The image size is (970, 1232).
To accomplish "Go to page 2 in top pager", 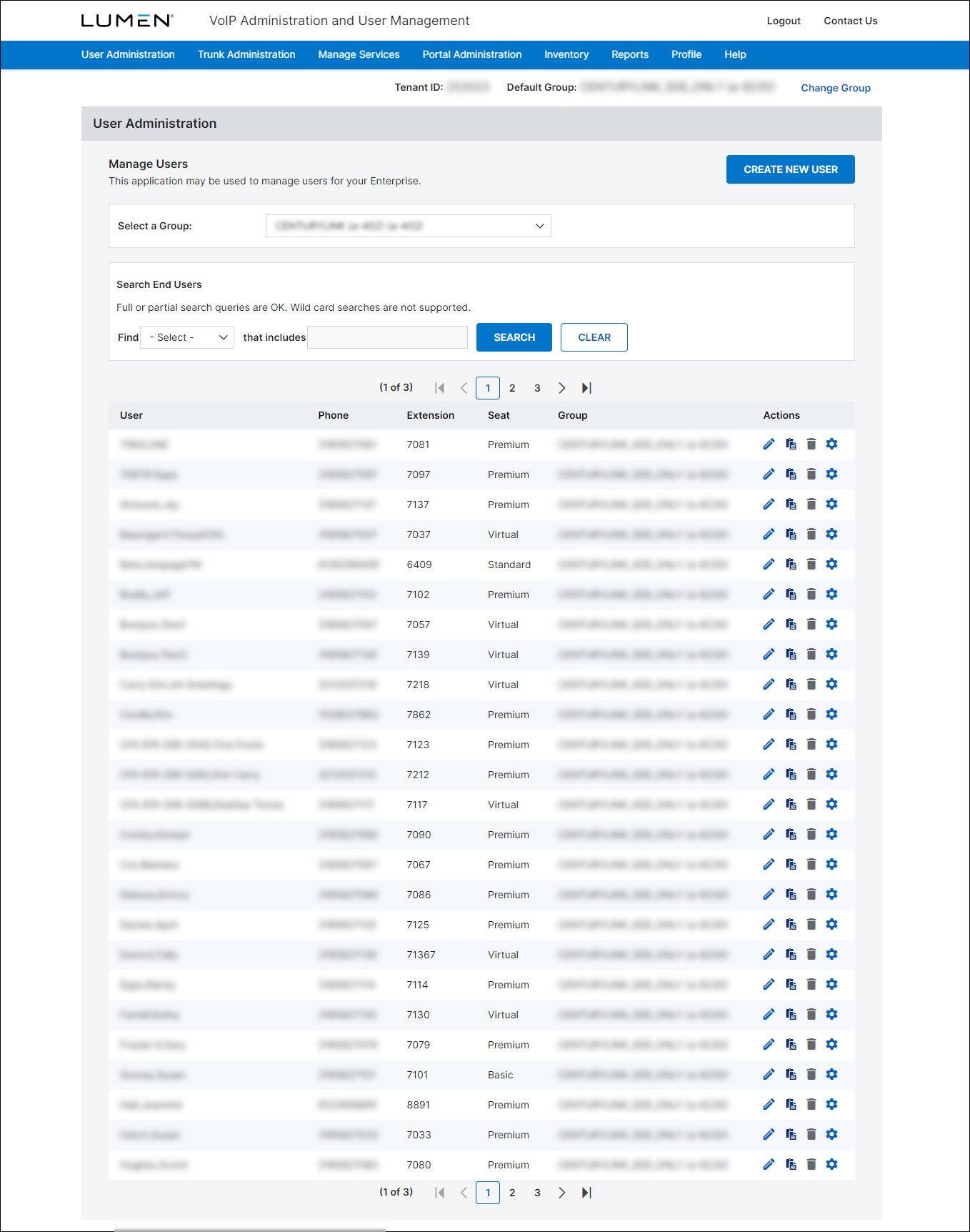I will pyautogui.click(x=512, y=388).
